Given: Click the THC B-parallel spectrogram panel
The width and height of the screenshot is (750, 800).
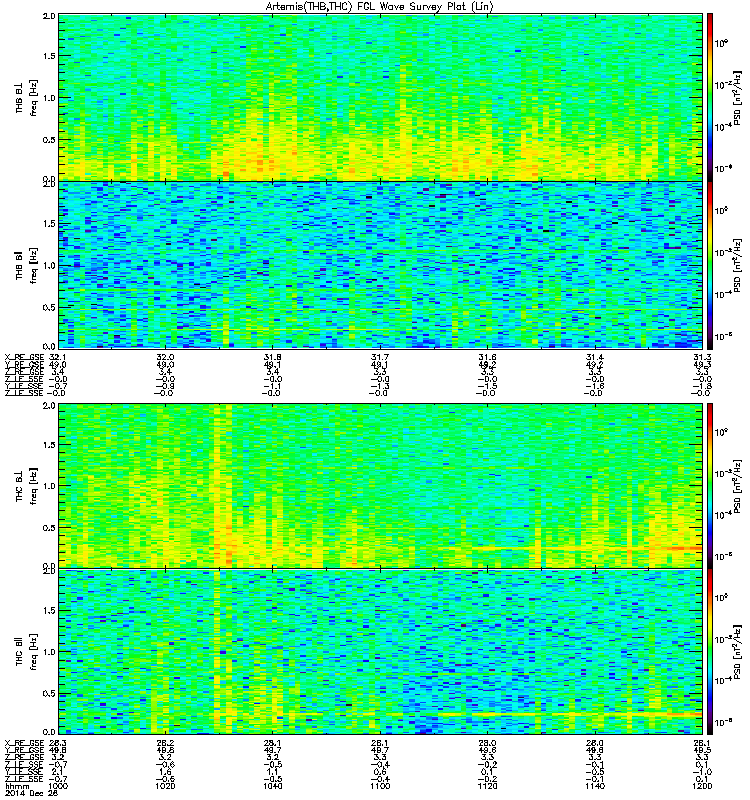Looking at the screenshot, I should [380, 652].
